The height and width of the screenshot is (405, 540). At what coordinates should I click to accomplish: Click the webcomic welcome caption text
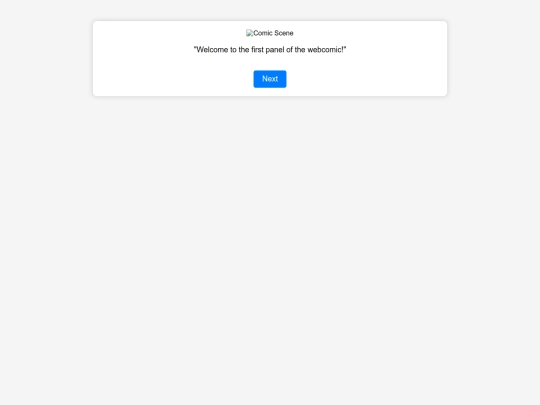pyautogui.click(x=270, y=50)
